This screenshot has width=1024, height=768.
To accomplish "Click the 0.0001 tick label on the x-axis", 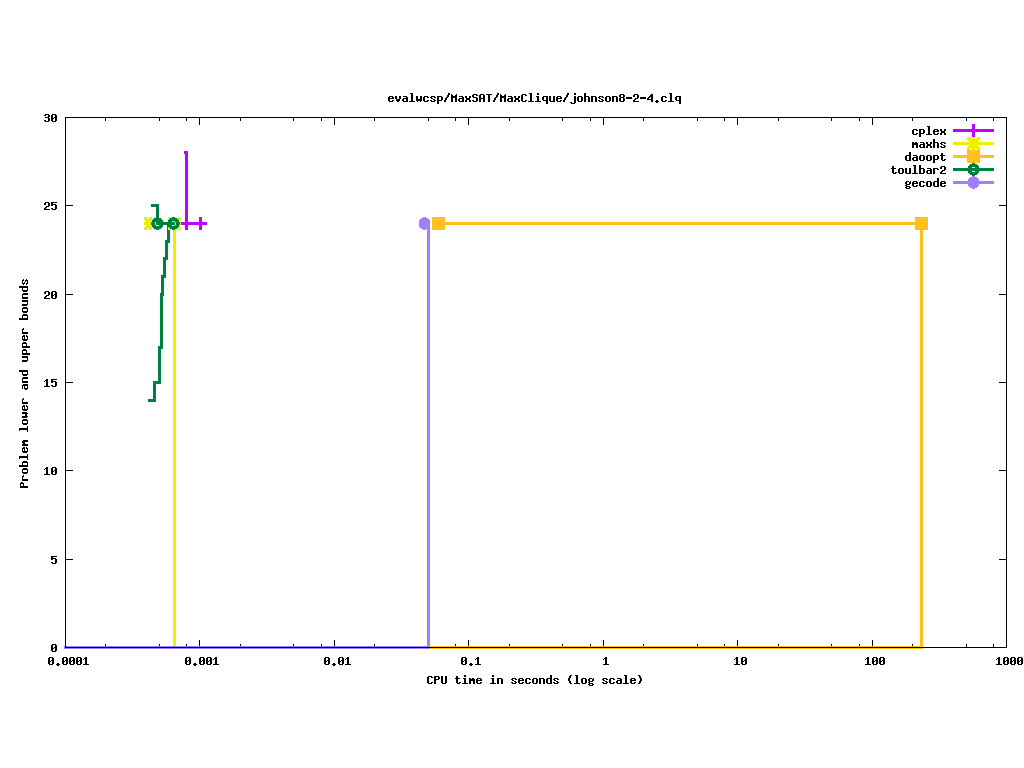I will (x=66, y=661).
